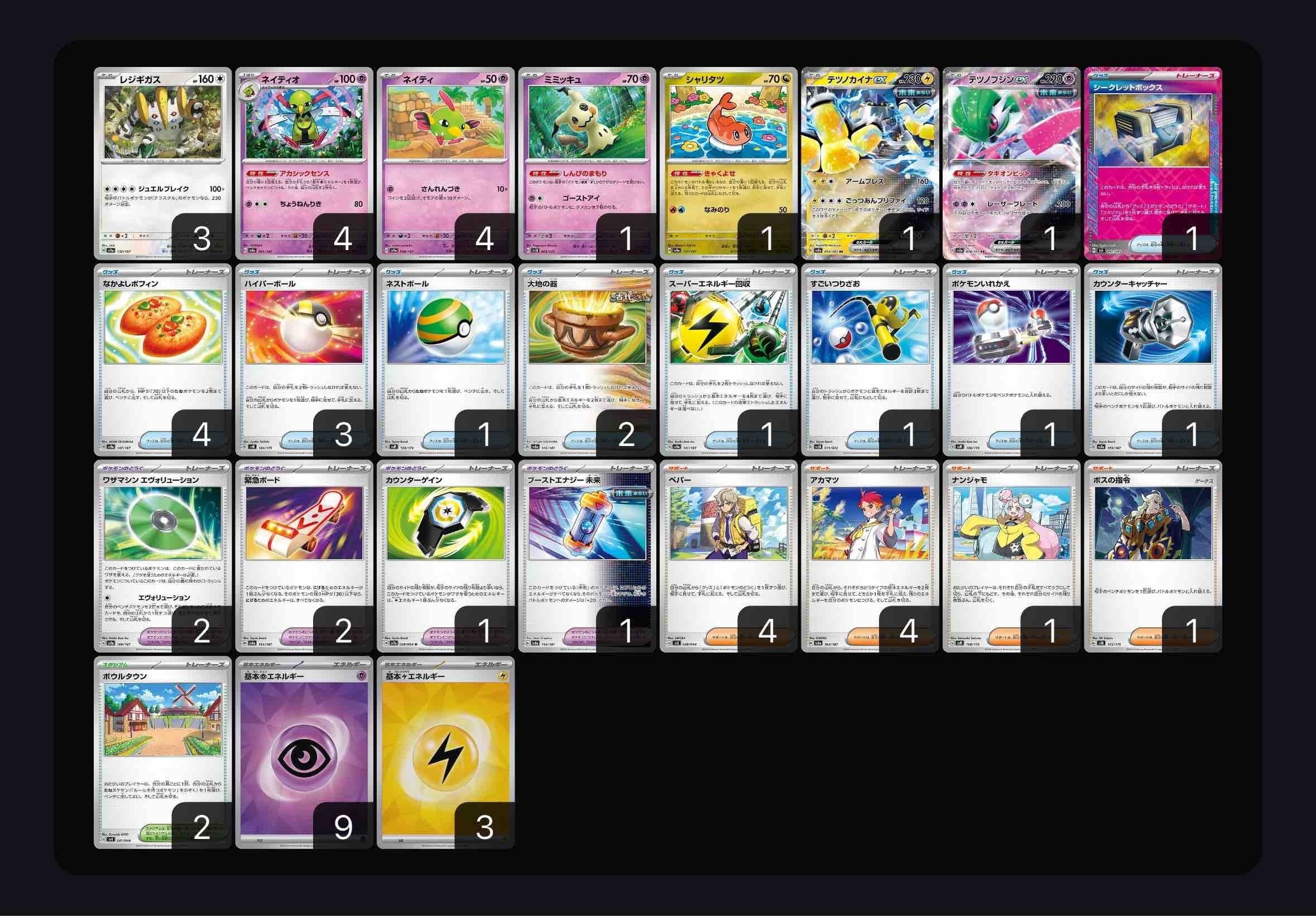The image size is (1316, 916).
Task: Select the ハイパーボール card
Action: 304,360
